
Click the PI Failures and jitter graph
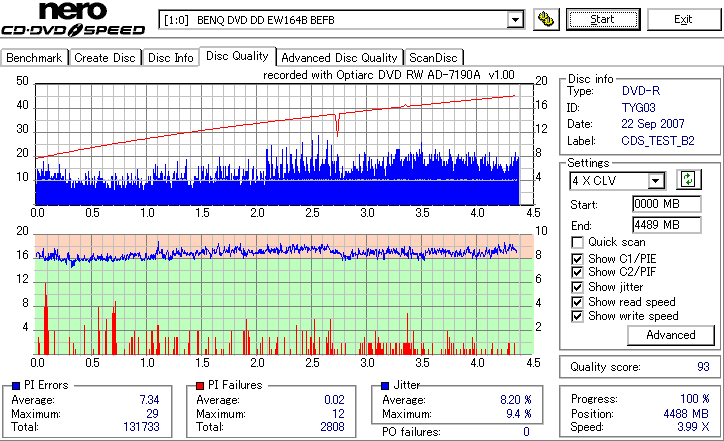click(284, 295)
